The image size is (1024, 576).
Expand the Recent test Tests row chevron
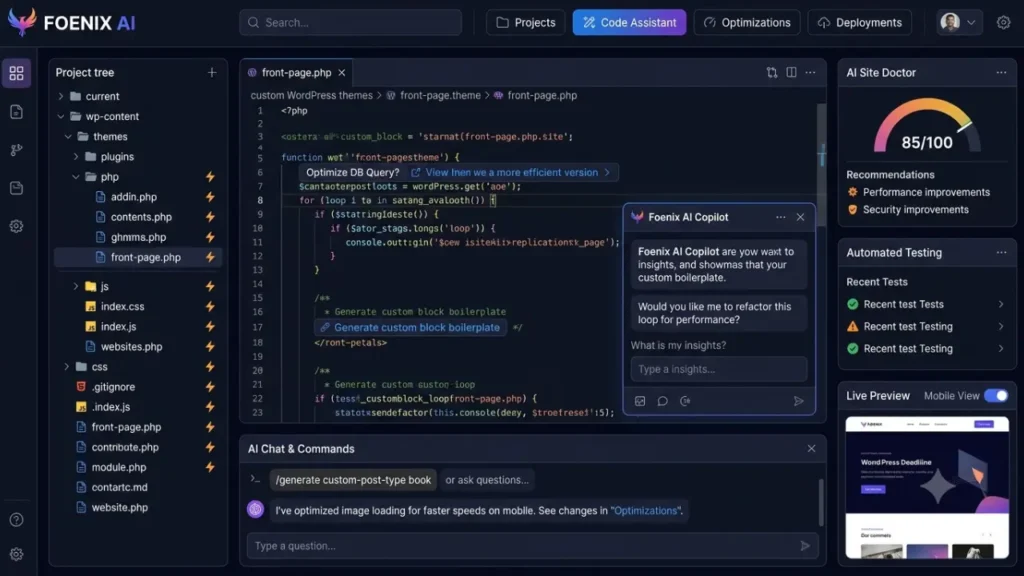click(1000, 304)
